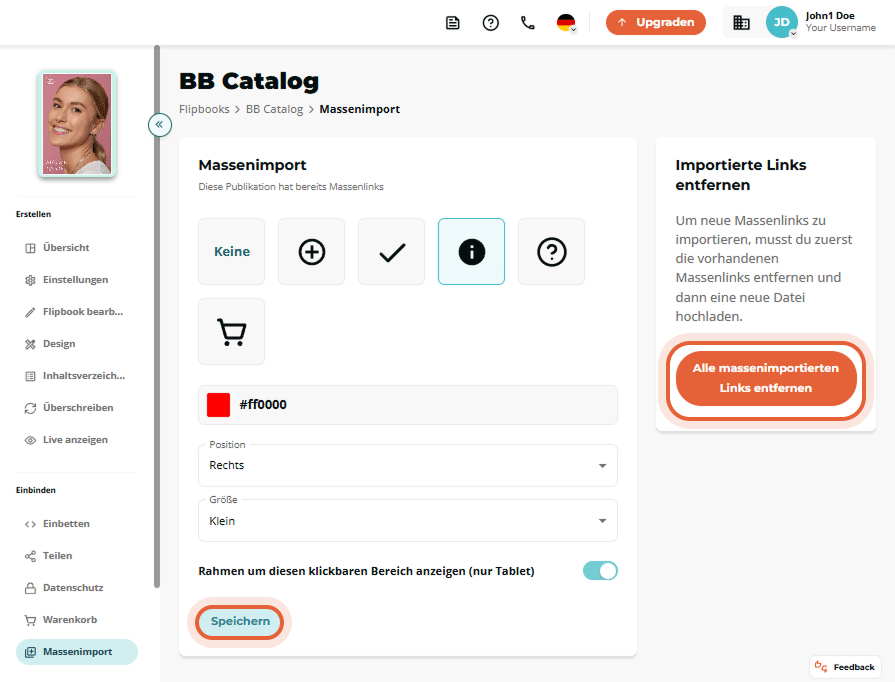Open the German flag language selector

click(x=566, y=23)
